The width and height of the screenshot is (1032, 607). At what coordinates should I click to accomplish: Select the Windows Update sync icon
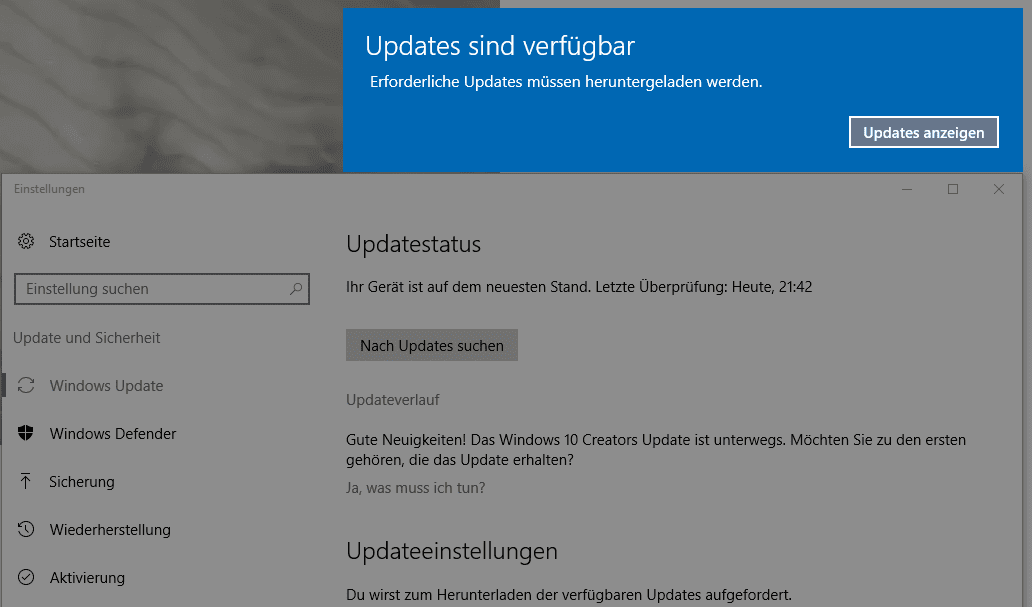click(26, 385)
